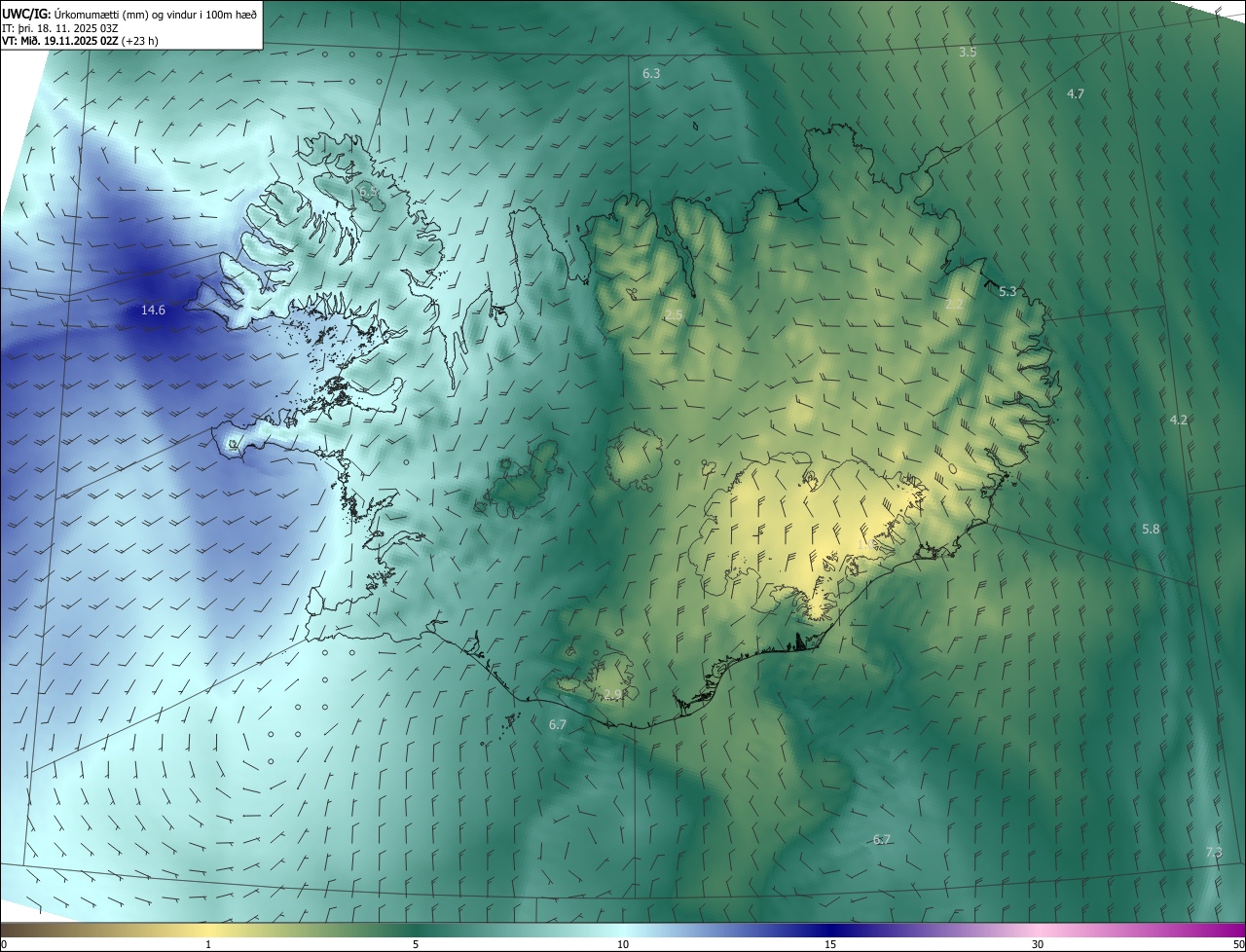Click the 'VT: Mið. 19.11.2025 02Z (+23 h)' line

click(80, 41)
